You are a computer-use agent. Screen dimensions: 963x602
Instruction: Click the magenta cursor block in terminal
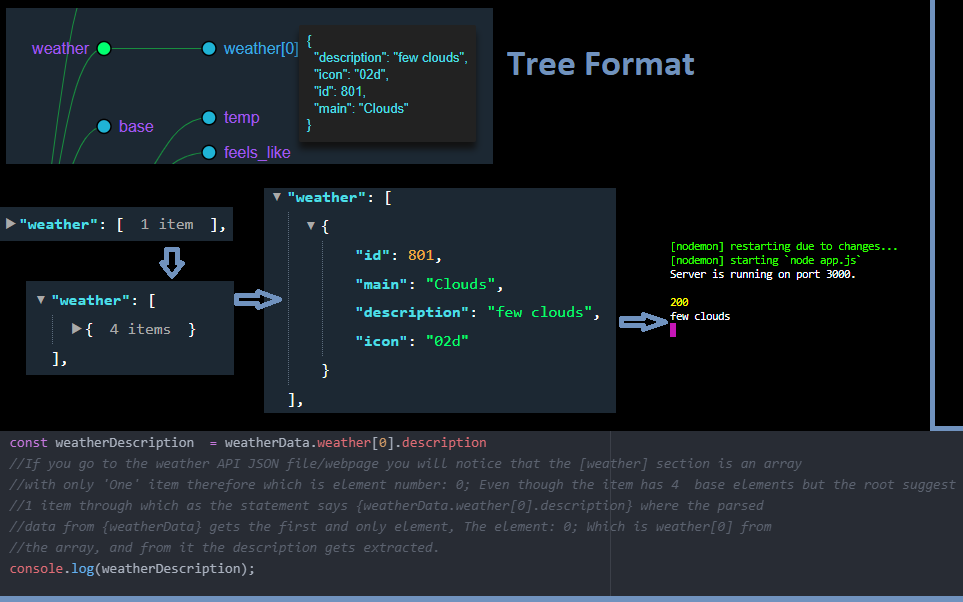coord(673,328)
